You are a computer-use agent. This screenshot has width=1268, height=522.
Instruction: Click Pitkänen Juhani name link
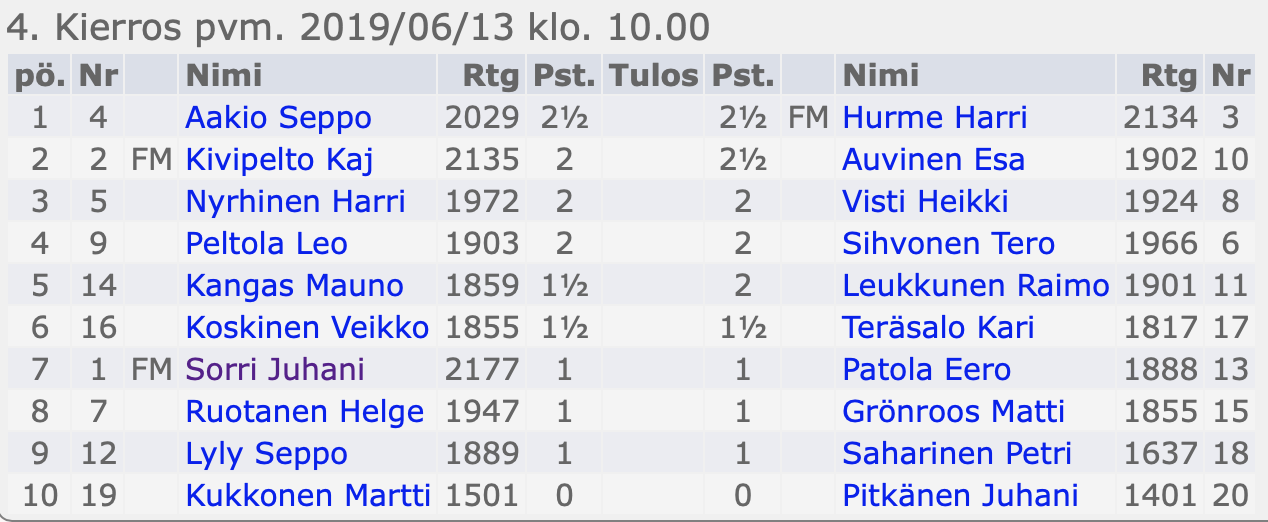tap(961, 496)
